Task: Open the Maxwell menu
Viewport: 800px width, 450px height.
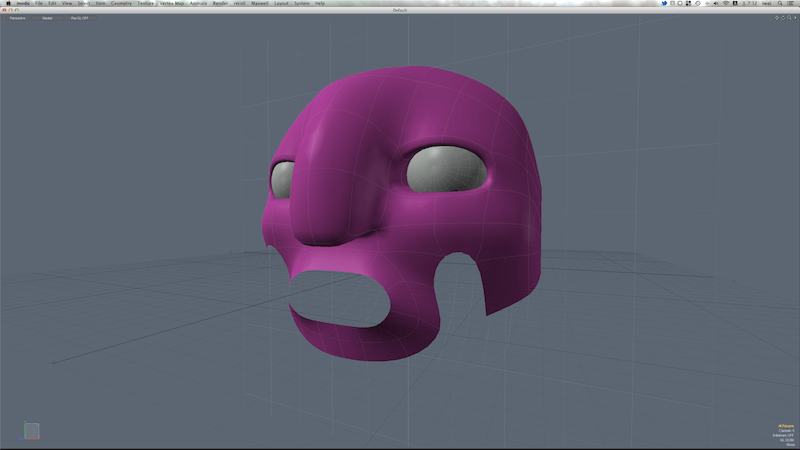Action: click(x=260, y=3)
